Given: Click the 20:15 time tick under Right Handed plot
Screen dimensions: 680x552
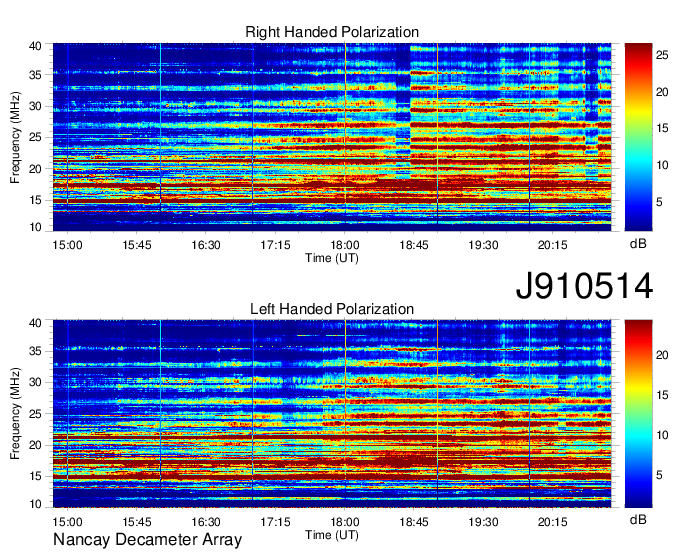Looking at the screenshot, I should tap(552, 245).
